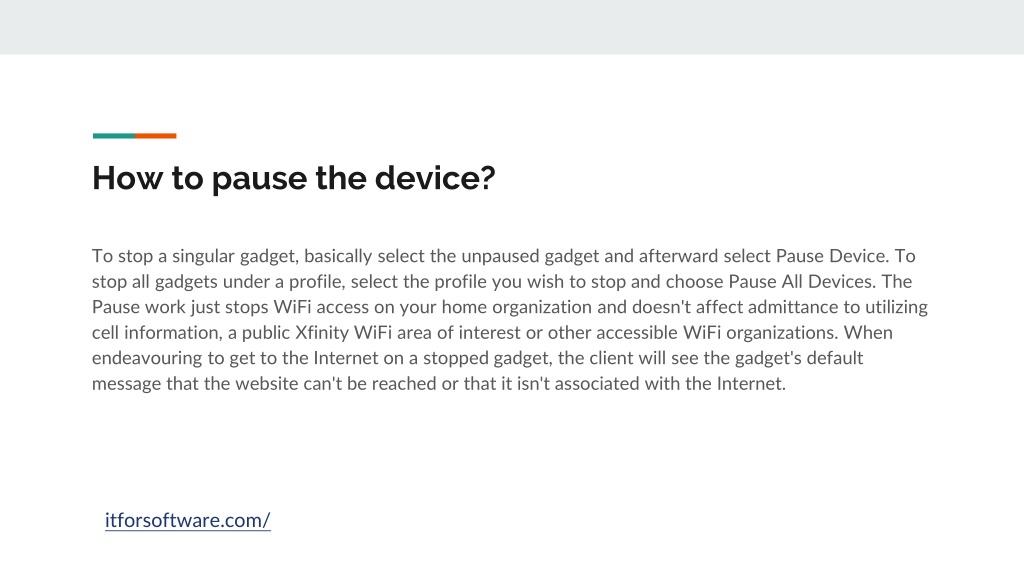Select the teal segment of accent bar
Image resolution: width=1024 pixels, height=576 pixels.
[x=114, y=136]
